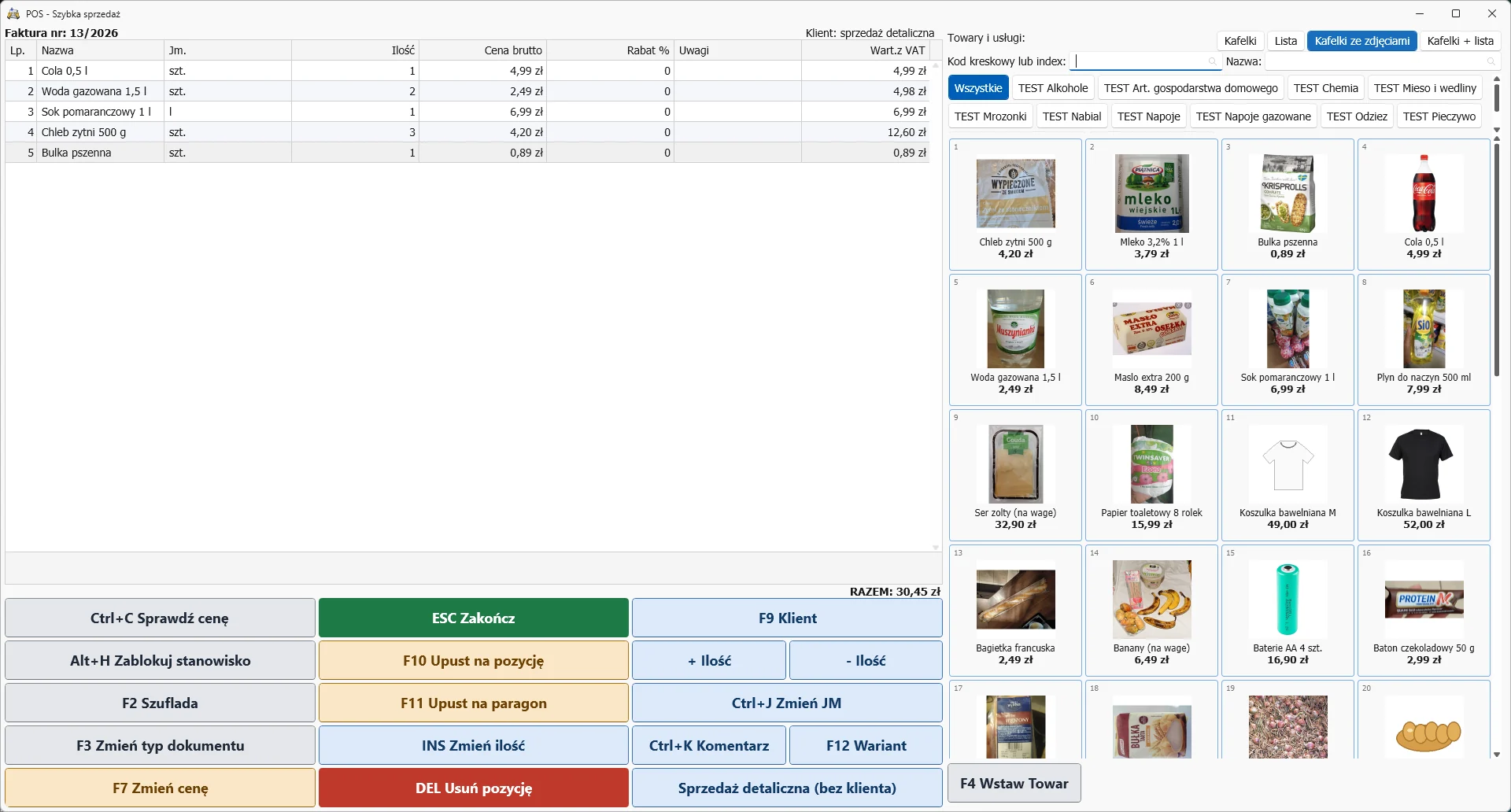Click invoice table scroll down arrow
Screen dimensions: 1511x812
click(936, 547)
